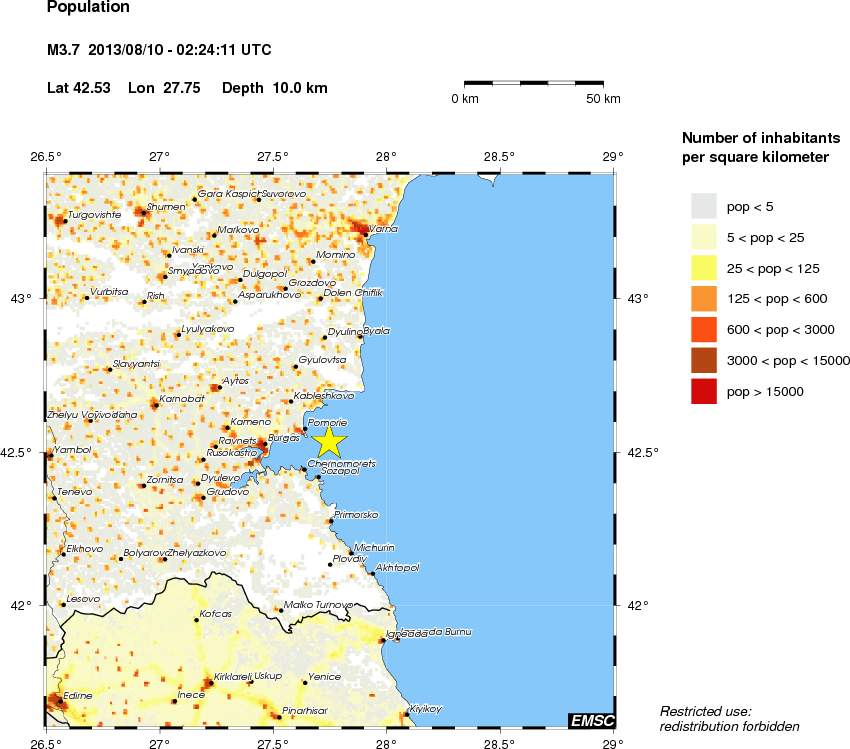Click the Shumen city marker dot

click(147, 212)
